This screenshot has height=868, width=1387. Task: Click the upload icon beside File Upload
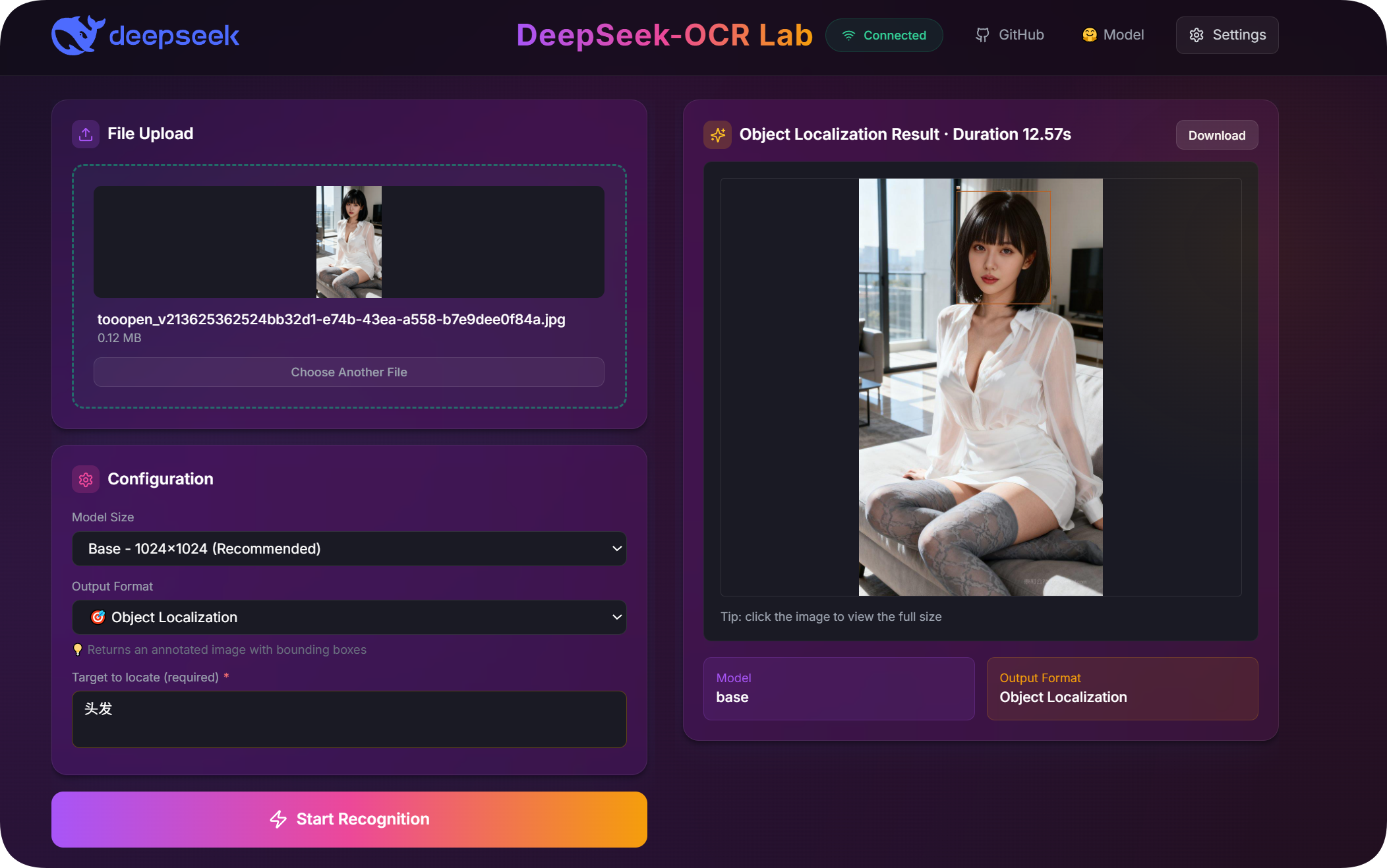pos(85,134)
